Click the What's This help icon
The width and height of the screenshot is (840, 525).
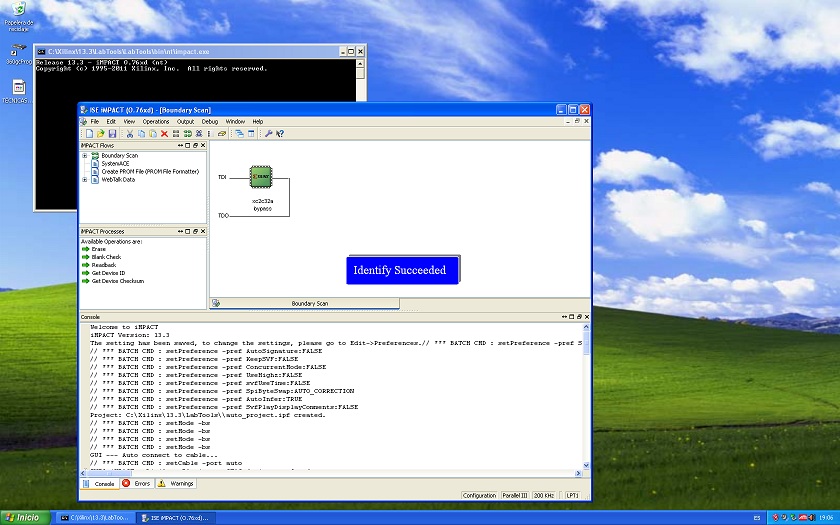(x=280, y=133)
